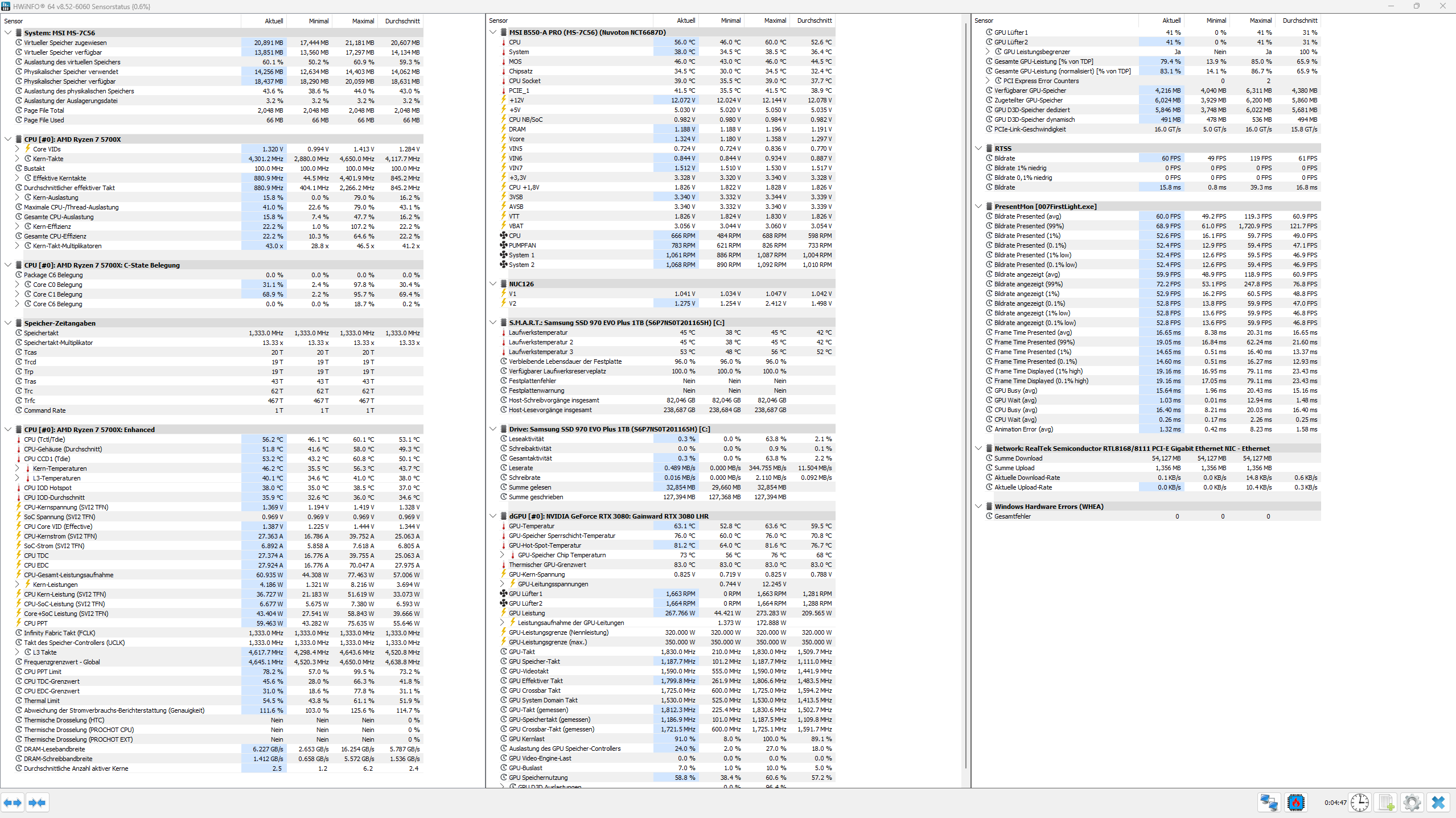Collapse System: MSI MS-7C56 section
1456x818 pixels.
tap(8, 33)
